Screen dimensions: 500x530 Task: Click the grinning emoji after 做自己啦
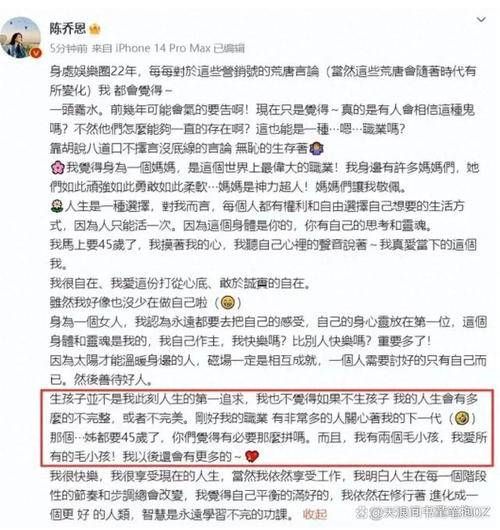228,303
